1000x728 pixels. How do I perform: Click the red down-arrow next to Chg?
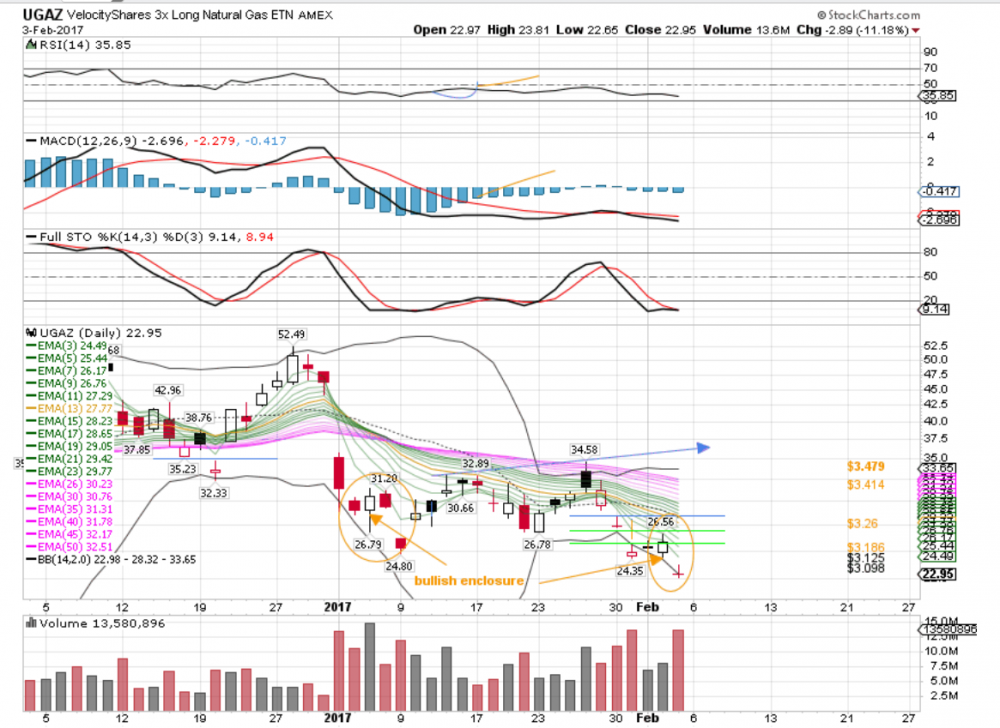(x=916, y=31)
